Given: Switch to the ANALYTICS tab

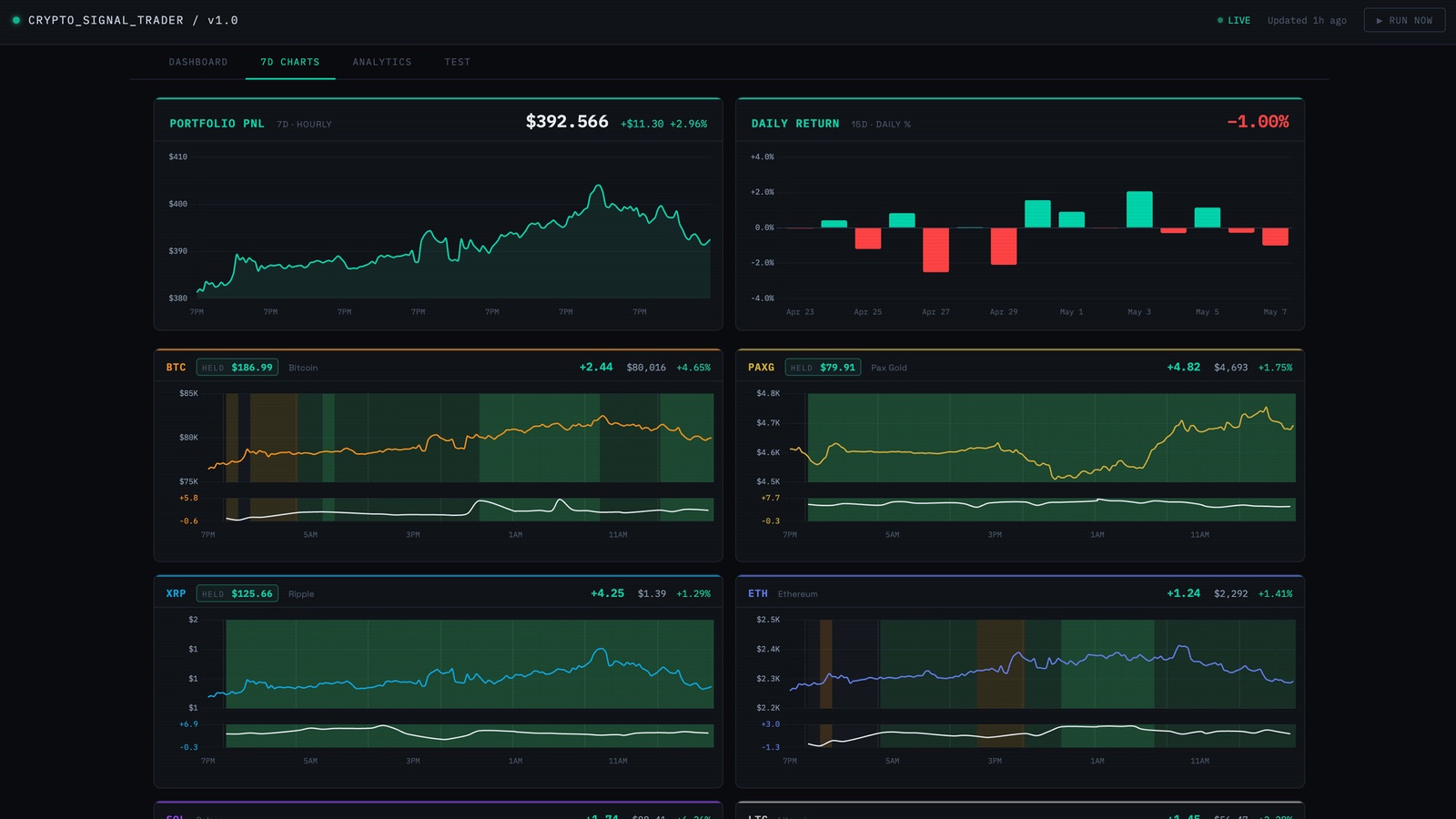Looking at the screenshot, I should (382, 62).
